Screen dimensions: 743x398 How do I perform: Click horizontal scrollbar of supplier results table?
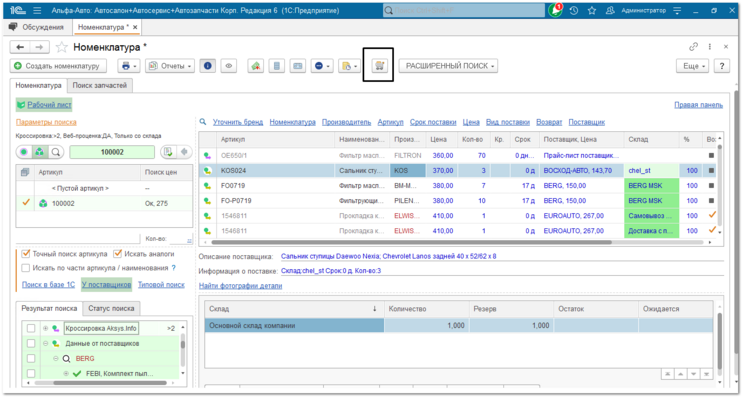point(411,242)
